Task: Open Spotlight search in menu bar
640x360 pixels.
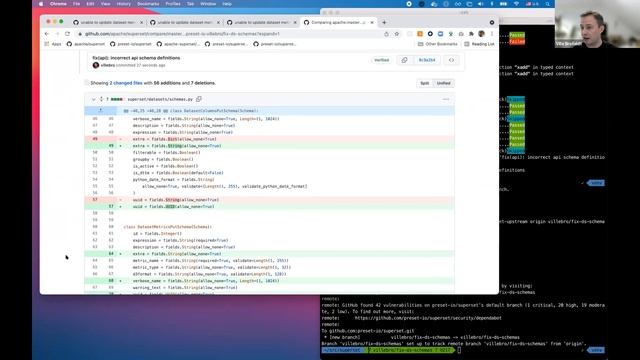Action: pyautogui.click(x=547, y=4)
